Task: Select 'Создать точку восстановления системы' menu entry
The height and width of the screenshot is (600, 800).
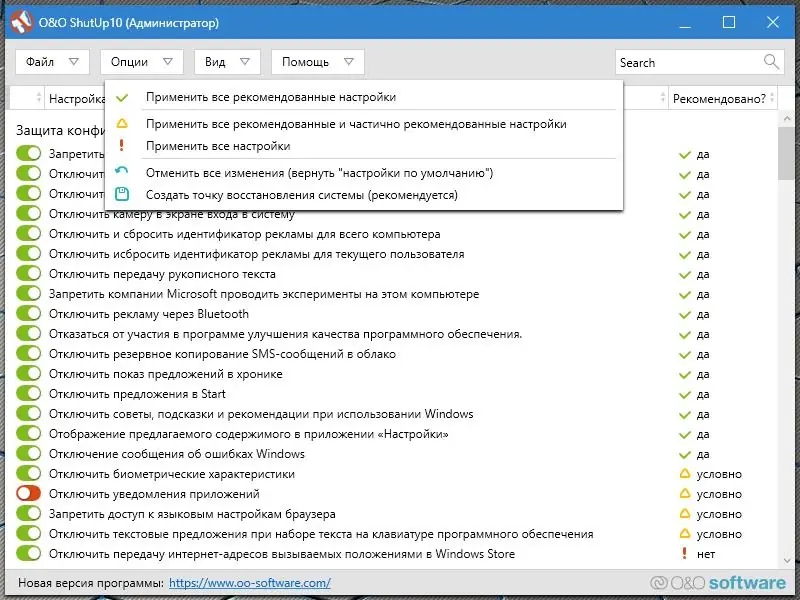Action: pos(300,192)
